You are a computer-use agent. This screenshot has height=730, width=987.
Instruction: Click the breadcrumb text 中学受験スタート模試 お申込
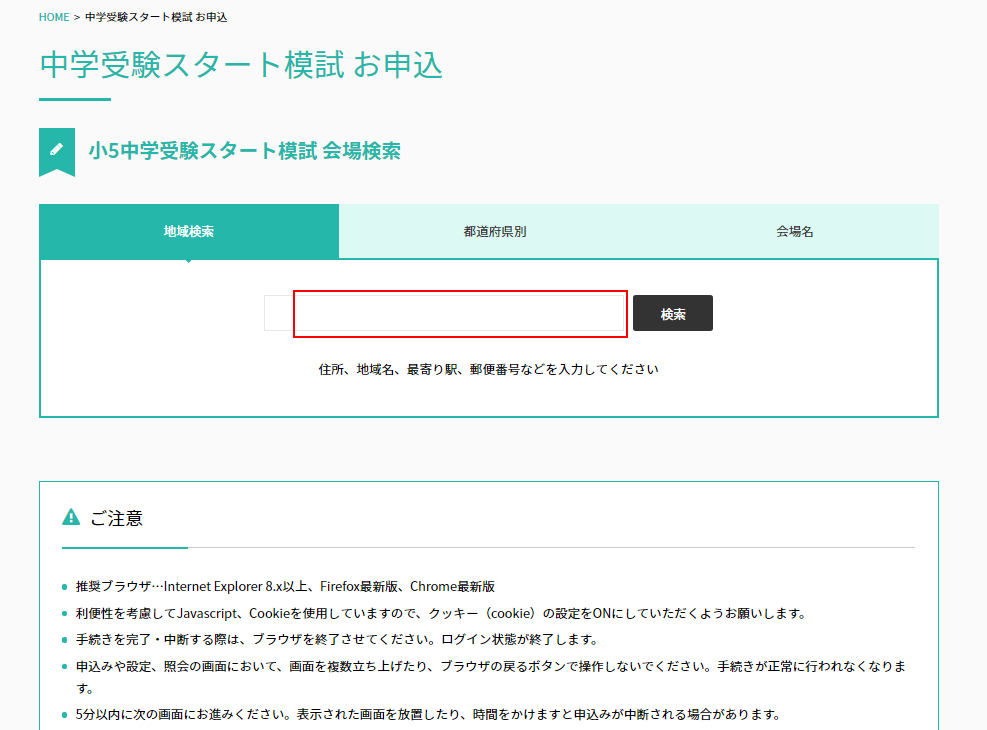[x=156, y=17]
